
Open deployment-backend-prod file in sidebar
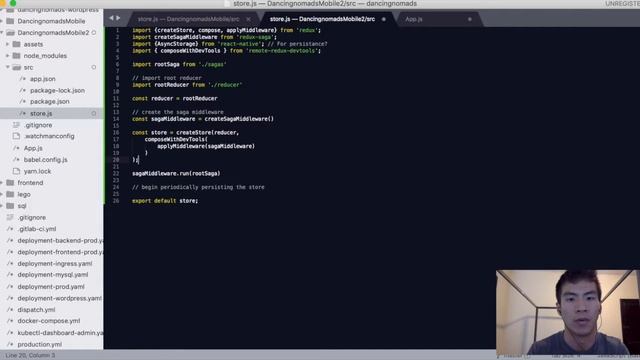tap(60, 240)
